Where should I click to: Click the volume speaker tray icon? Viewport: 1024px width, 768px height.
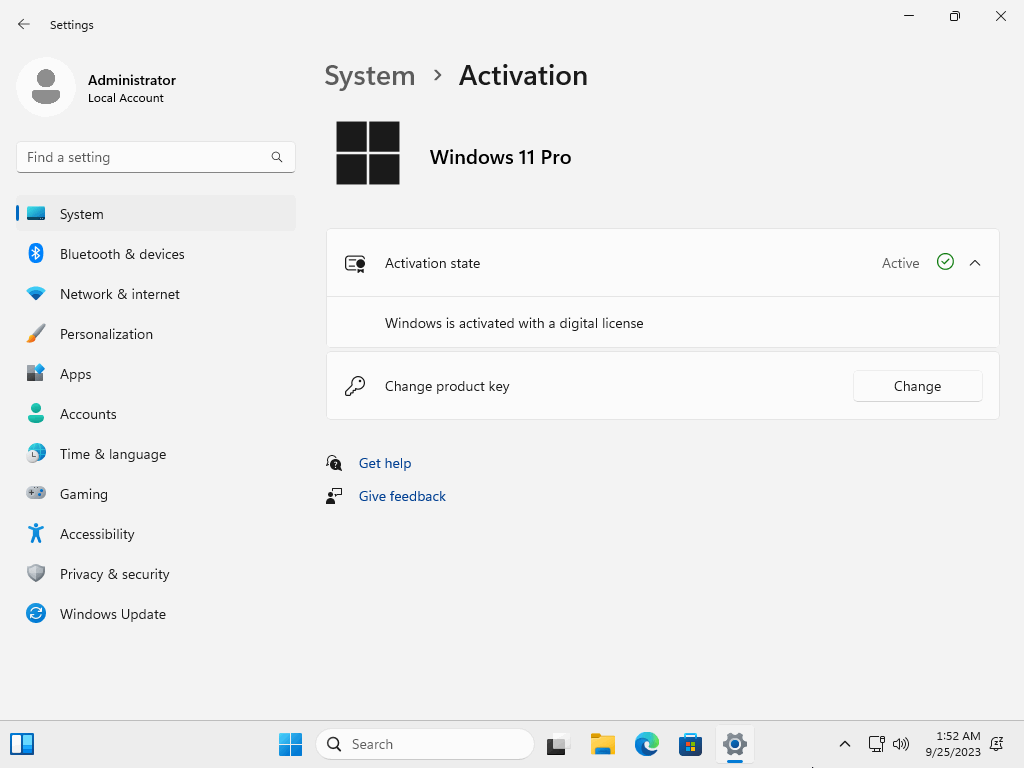(x=901, y=744)
